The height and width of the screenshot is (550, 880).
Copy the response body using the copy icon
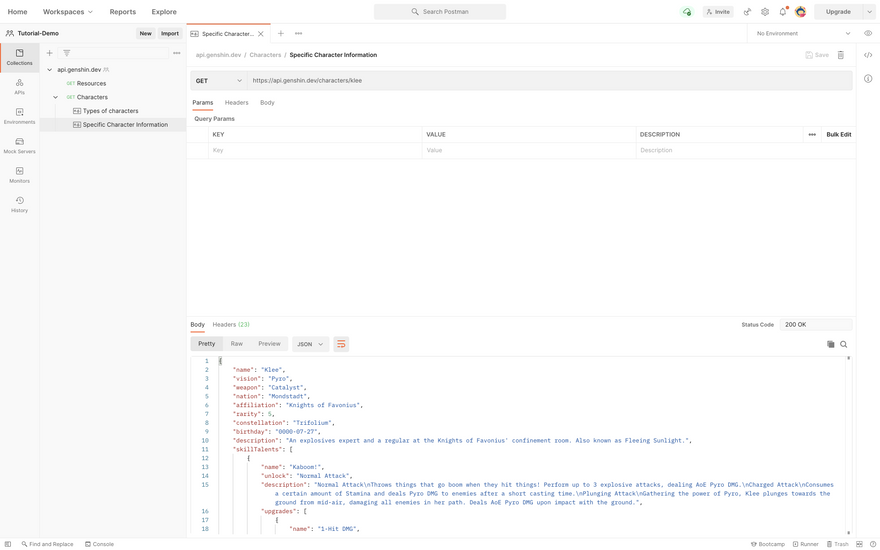[831, 345]
